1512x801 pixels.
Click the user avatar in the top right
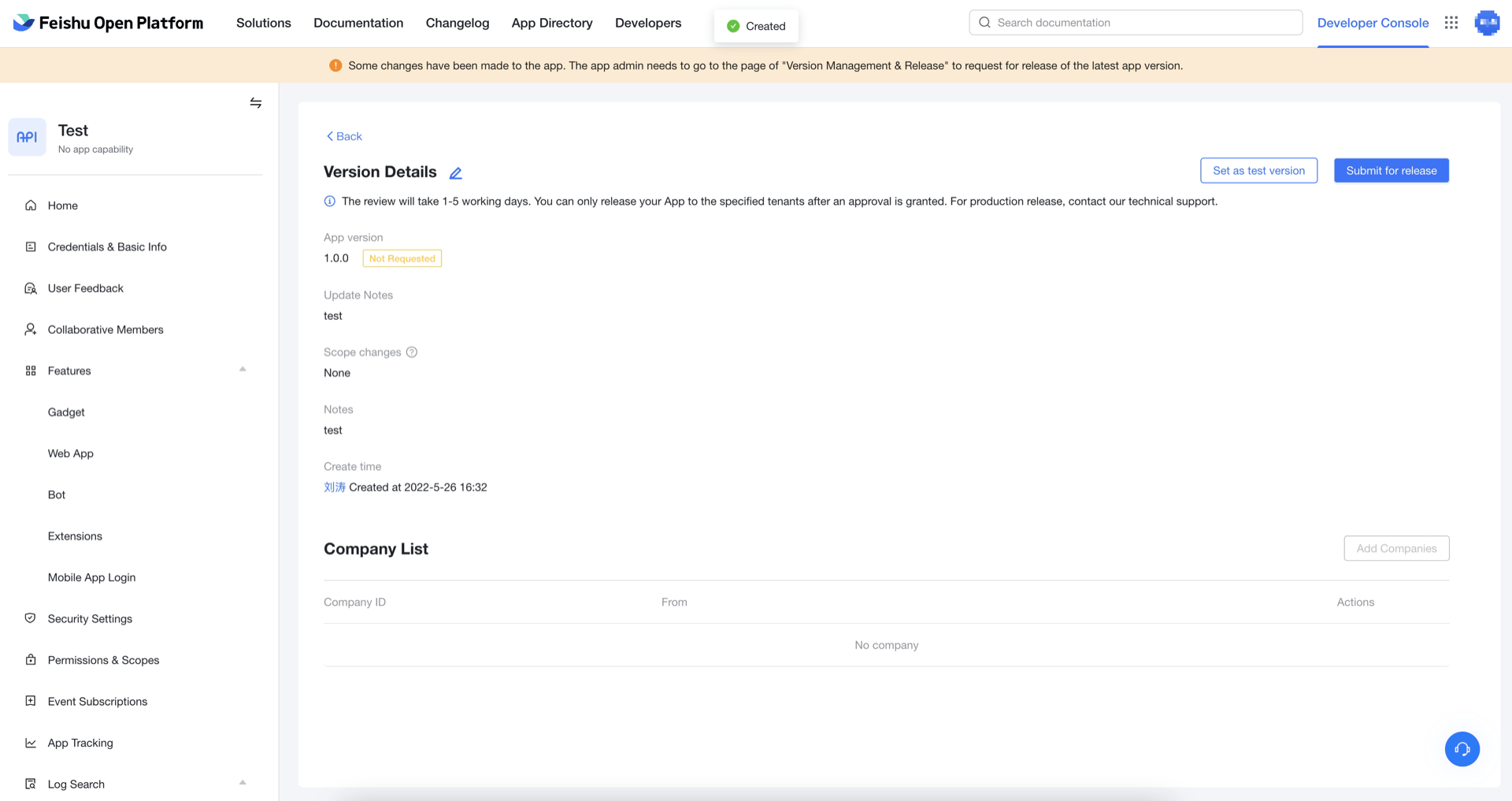point(1487,23)
